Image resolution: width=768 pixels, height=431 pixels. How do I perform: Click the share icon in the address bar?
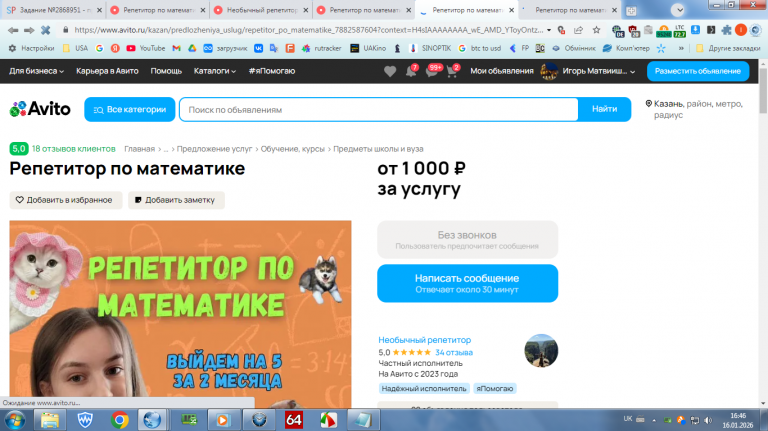point(578,30)
